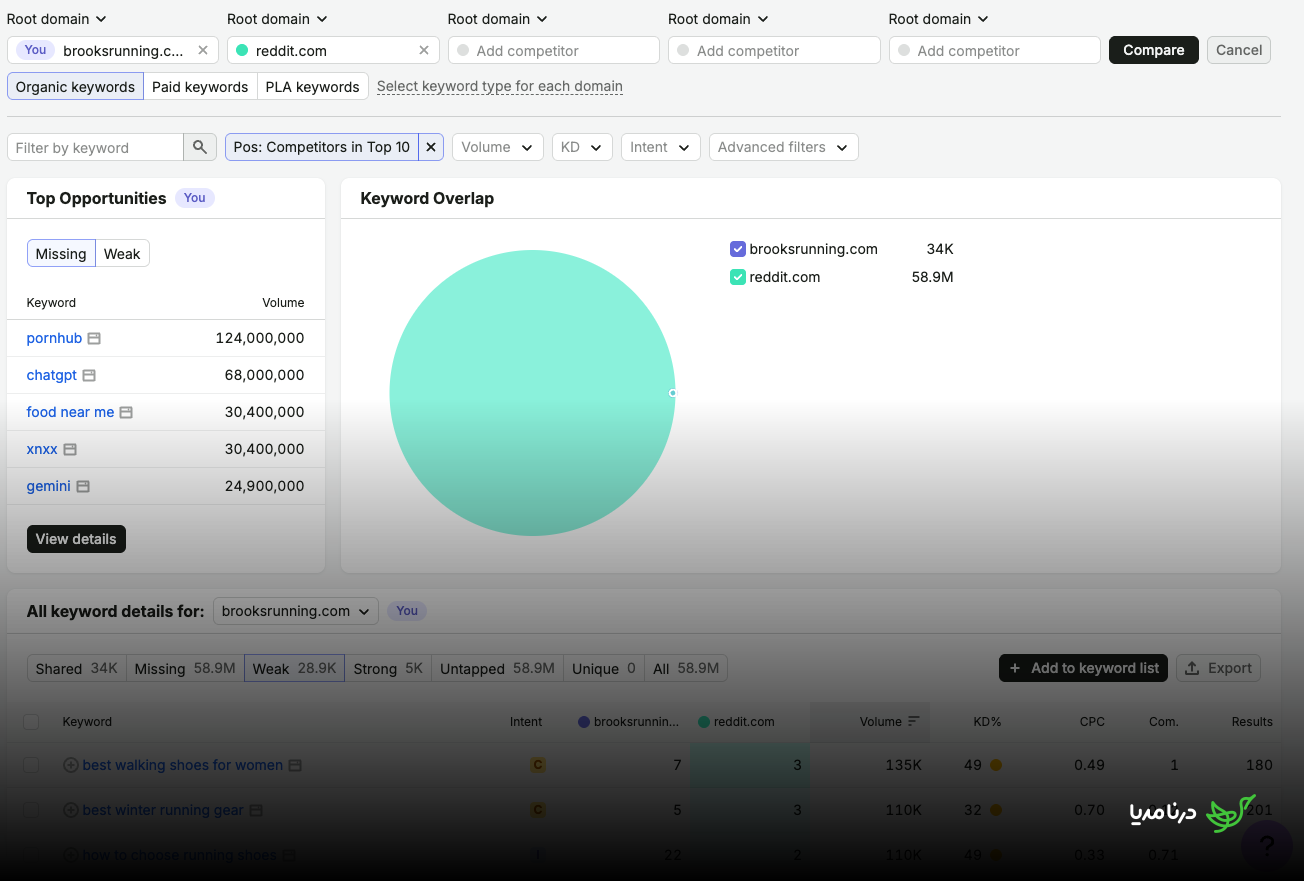Image resolution: width=1304 pixels, height=881 pixels.
Task: Add best winter running gear keyword
Action: (x=71, y=810)
